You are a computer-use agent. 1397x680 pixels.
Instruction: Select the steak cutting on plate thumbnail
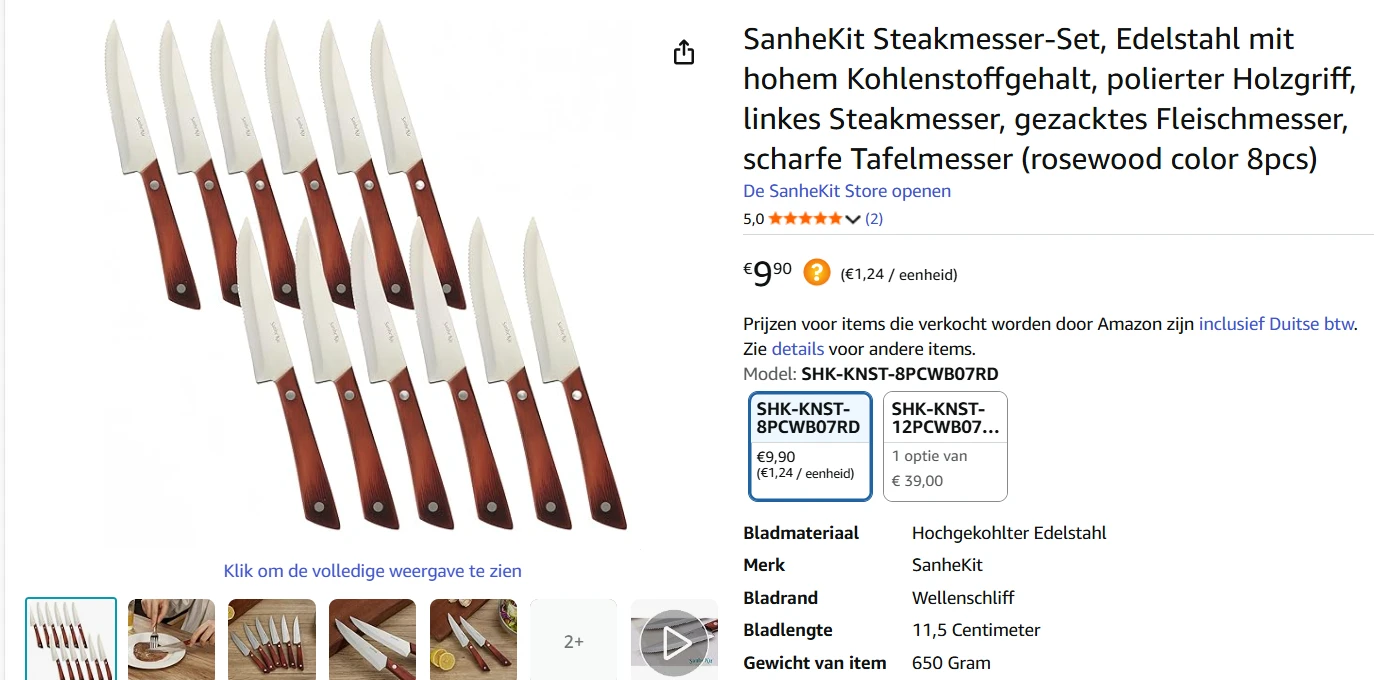[171, 639]
